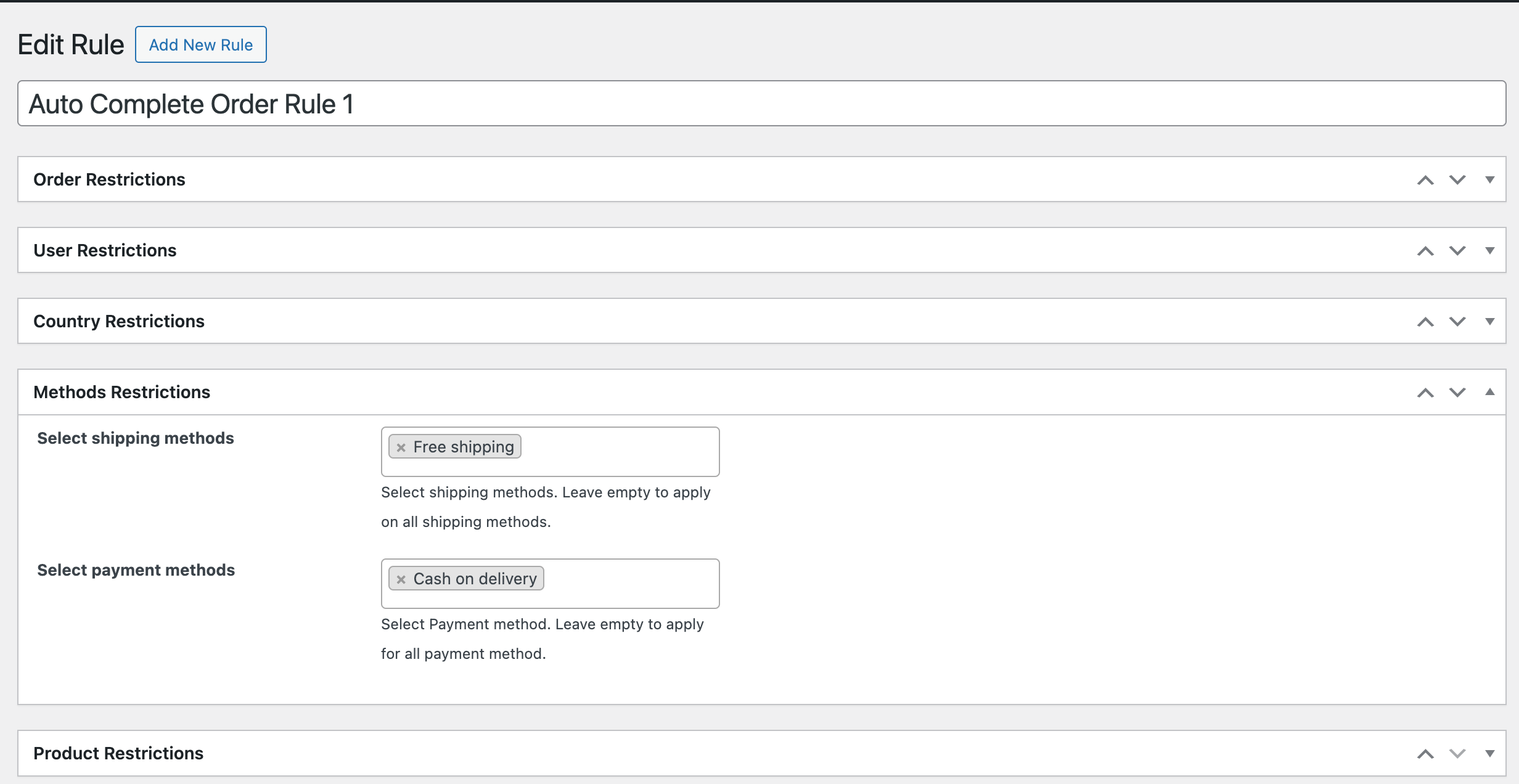This screenshot has width=1519, height=784.
Task: Click the User Restrictions header title
Action: pyautogui.click(x=105, y=250)
